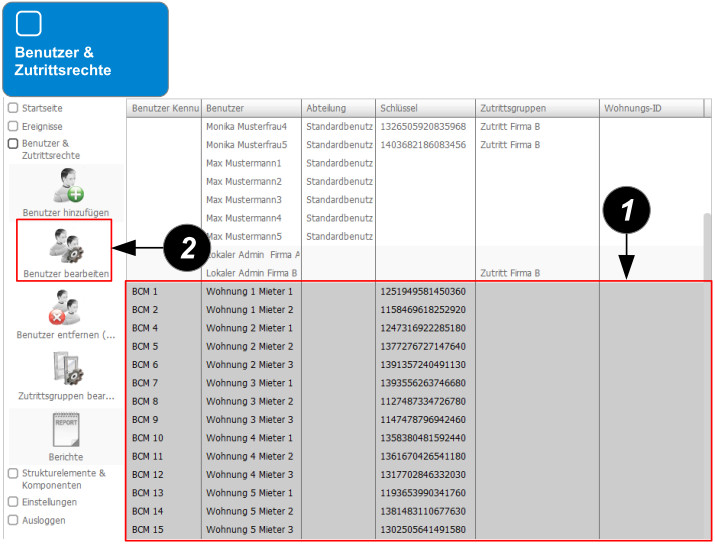Image resolution: width=715 pixels, height=544 pixels.
Task: Open Zutrittsgruppen bearbeiten icon
Action: tap(66, 368)
